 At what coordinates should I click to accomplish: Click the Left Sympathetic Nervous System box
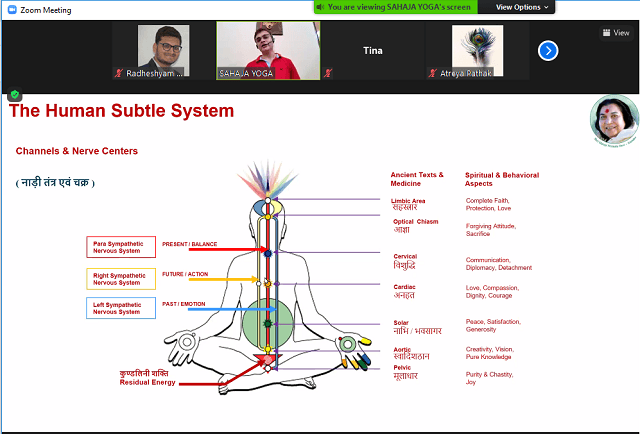pos(121,308)
